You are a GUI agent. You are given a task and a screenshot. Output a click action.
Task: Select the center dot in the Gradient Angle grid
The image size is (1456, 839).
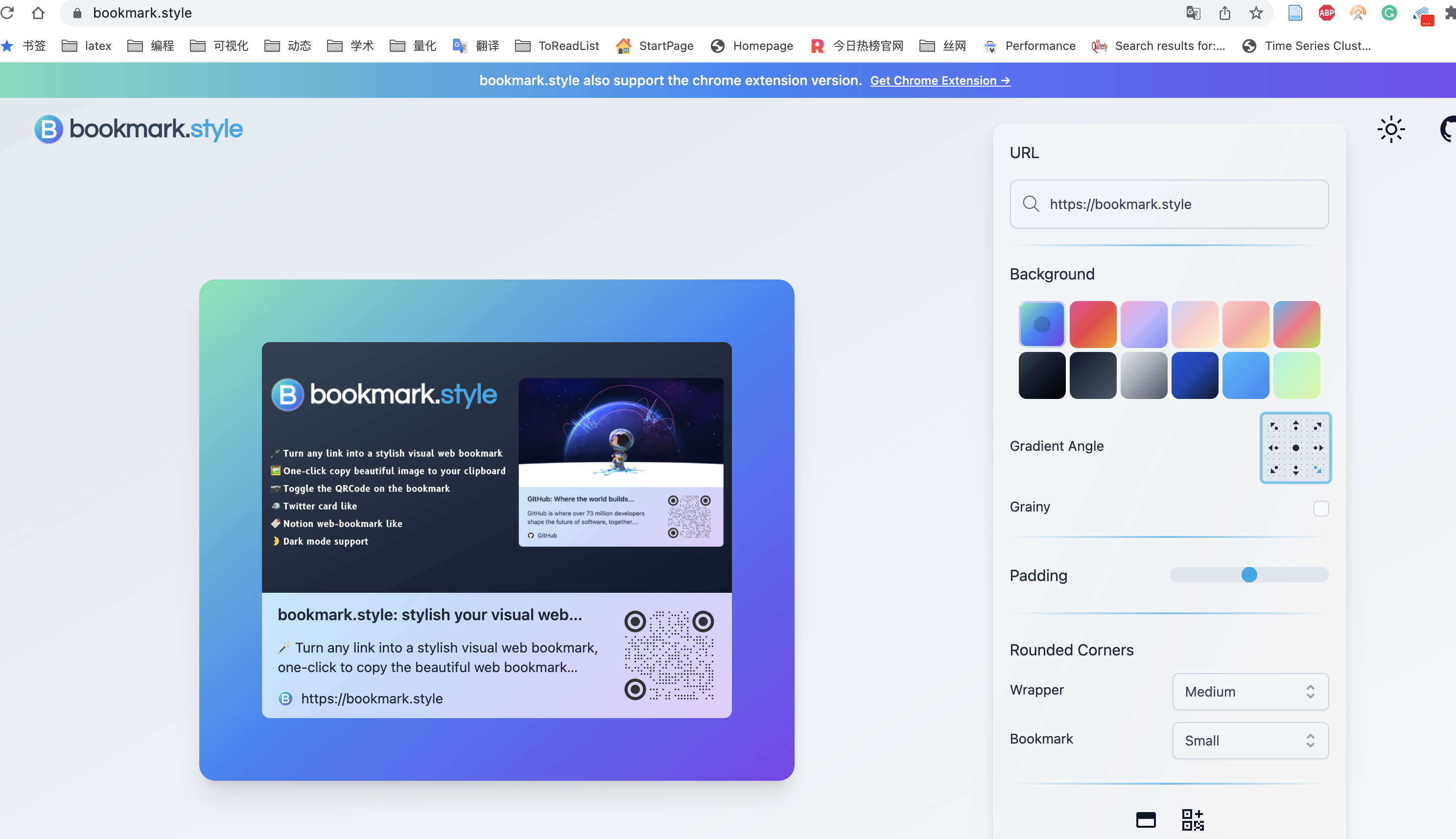point(1295,448)
